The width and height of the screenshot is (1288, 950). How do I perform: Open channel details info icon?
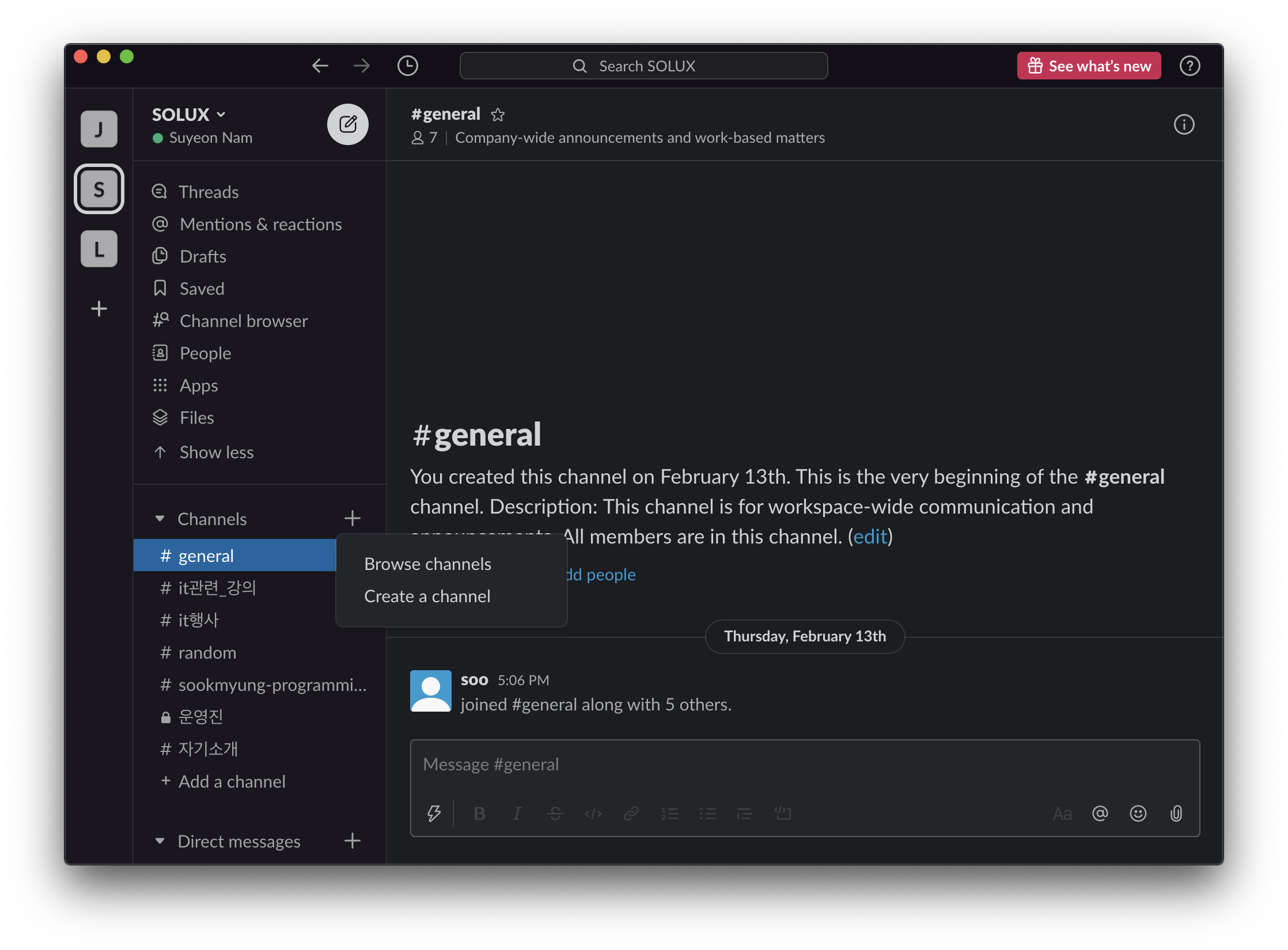[x=1184, y=124]
